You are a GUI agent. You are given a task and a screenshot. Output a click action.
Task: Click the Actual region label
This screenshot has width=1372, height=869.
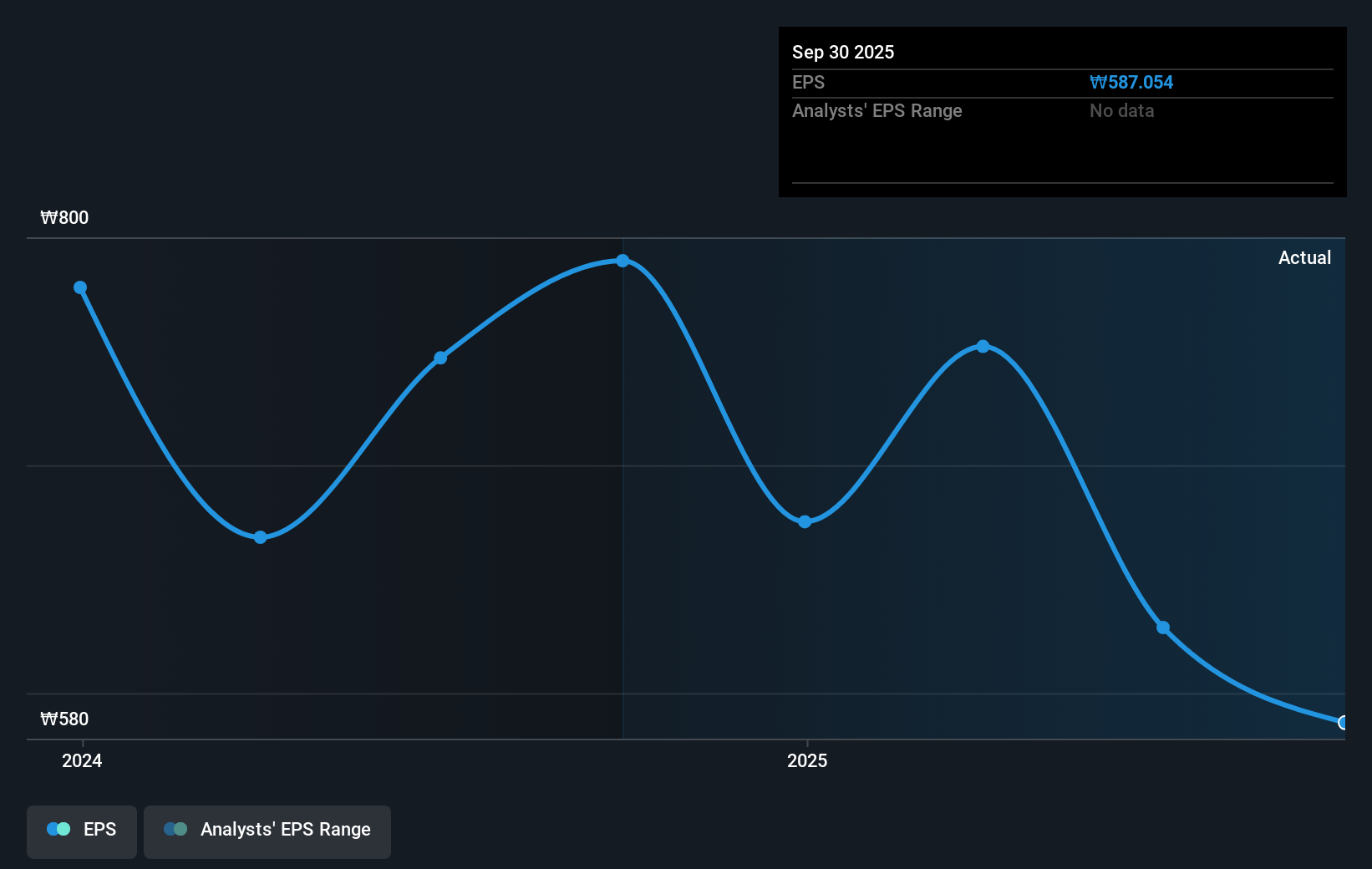(1304, 257)
